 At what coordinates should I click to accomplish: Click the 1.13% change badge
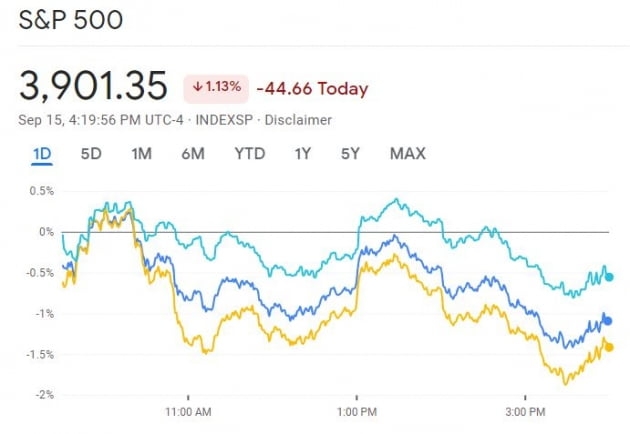click(x=212, y=88)
